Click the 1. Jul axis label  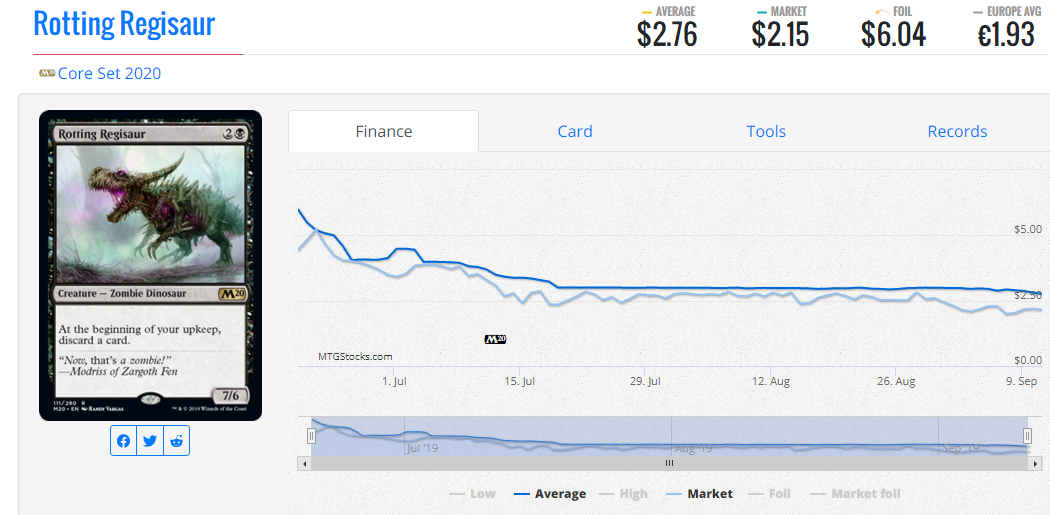pyautogui.click(x=394, y=382)
